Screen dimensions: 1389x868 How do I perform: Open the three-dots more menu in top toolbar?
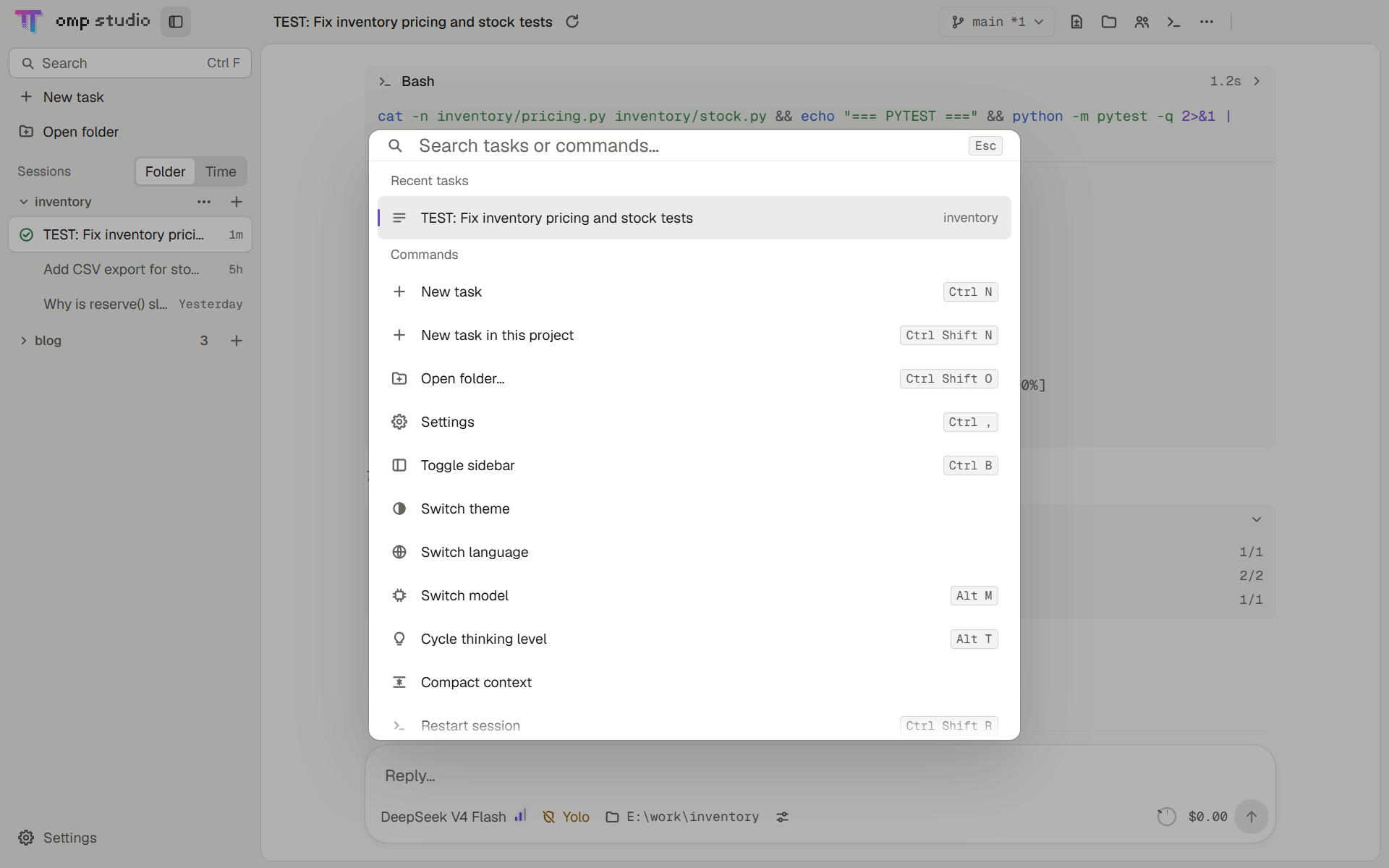coord(1207,22)
